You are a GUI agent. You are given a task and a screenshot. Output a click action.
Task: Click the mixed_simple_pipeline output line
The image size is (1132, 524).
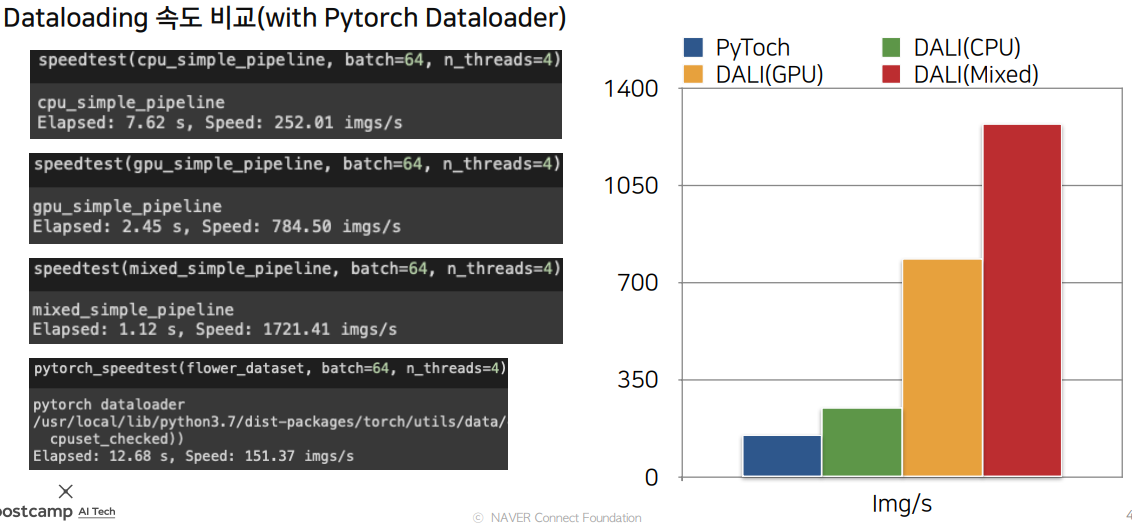tap(134, 310)
